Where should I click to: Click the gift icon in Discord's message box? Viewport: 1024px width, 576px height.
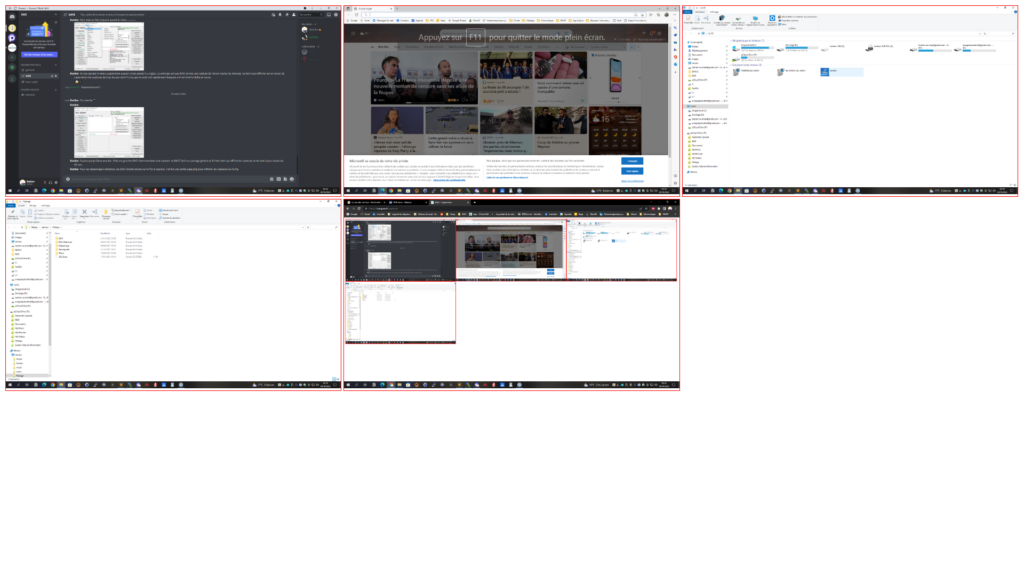(x=272, y=179)
